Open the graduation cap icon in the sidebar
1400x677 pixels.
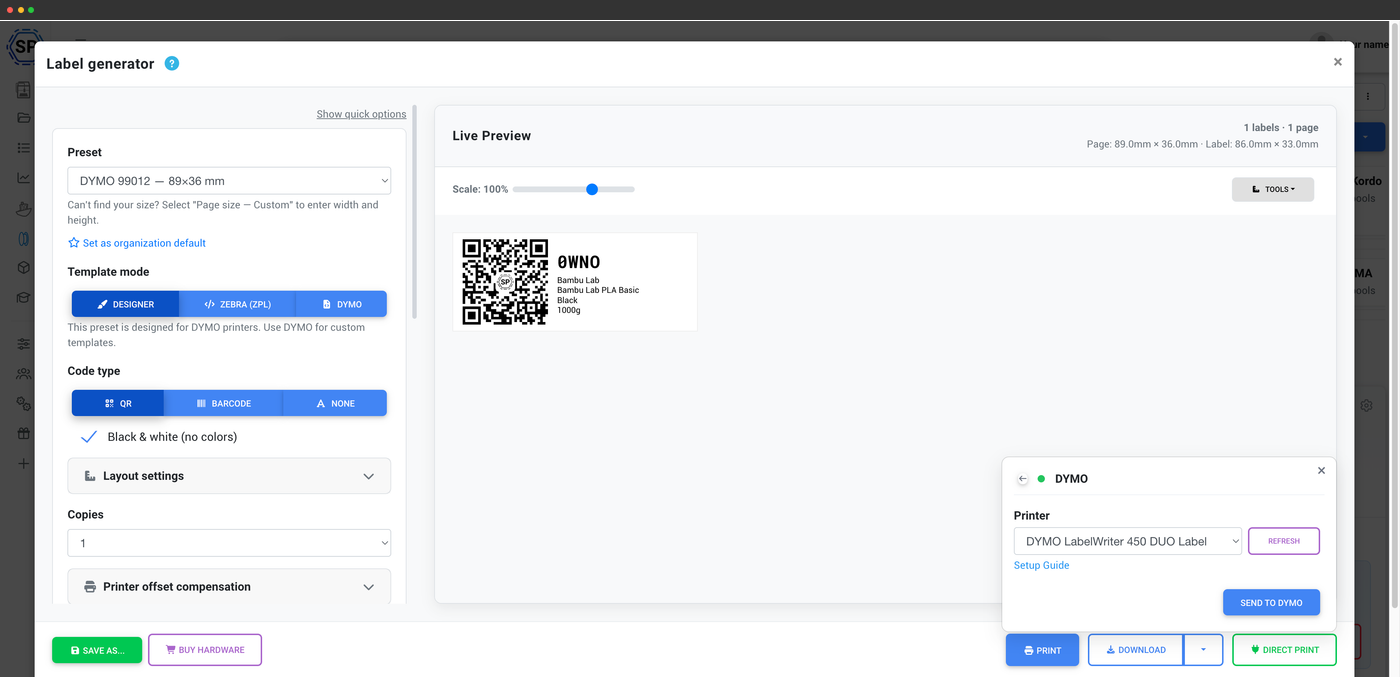(x=24, y=298)
